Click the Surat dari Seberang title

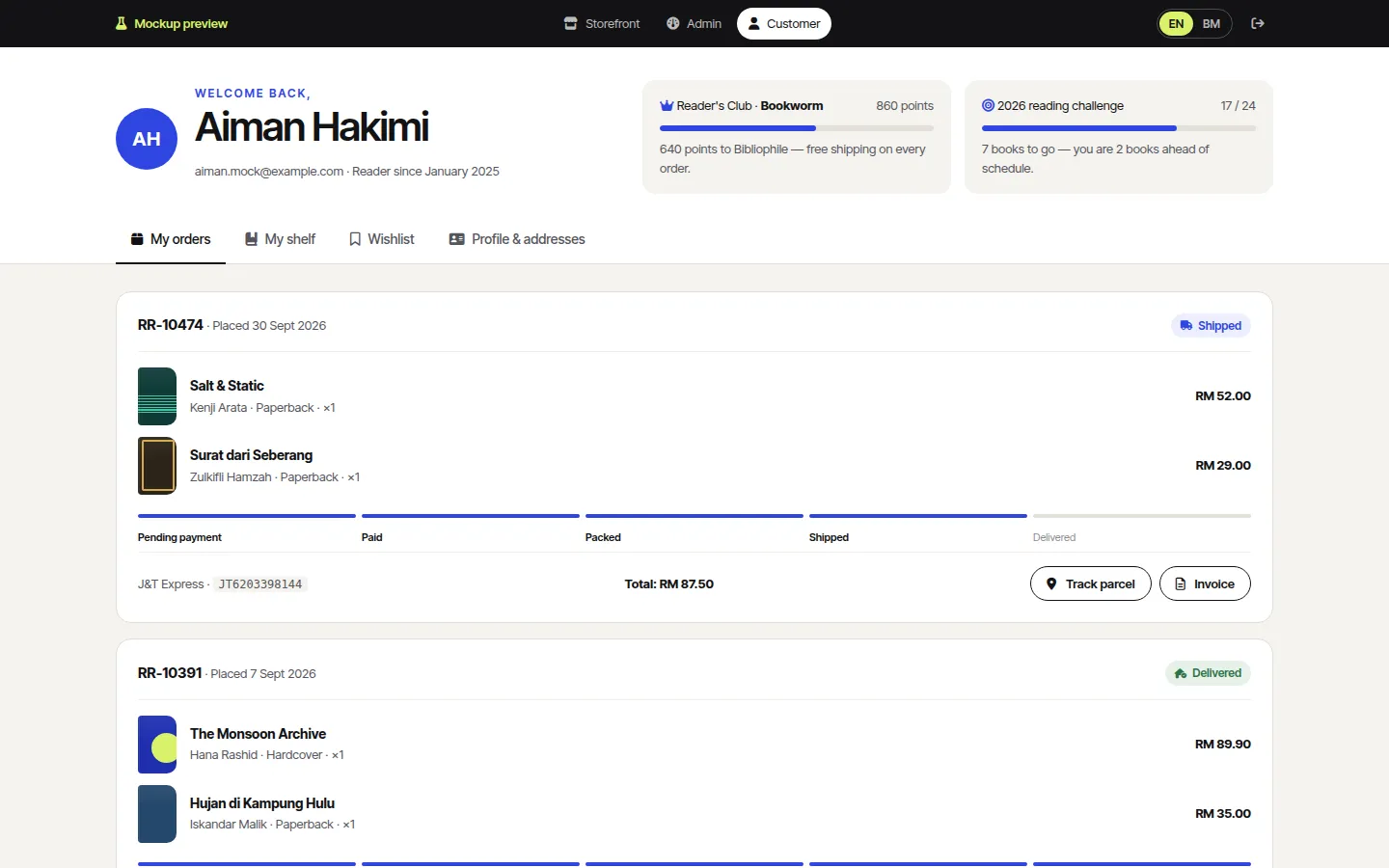point(251,455)
